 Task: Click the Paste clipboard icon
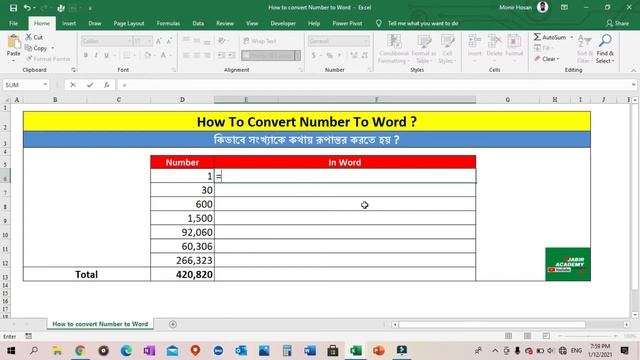click(x=13, y=42)
